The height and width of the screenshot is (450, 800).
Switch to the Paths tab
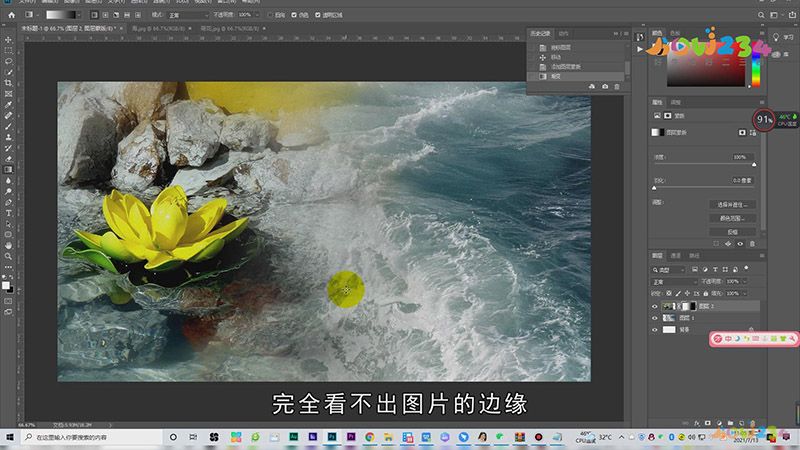pyautogui.click(x=694, y=256)
